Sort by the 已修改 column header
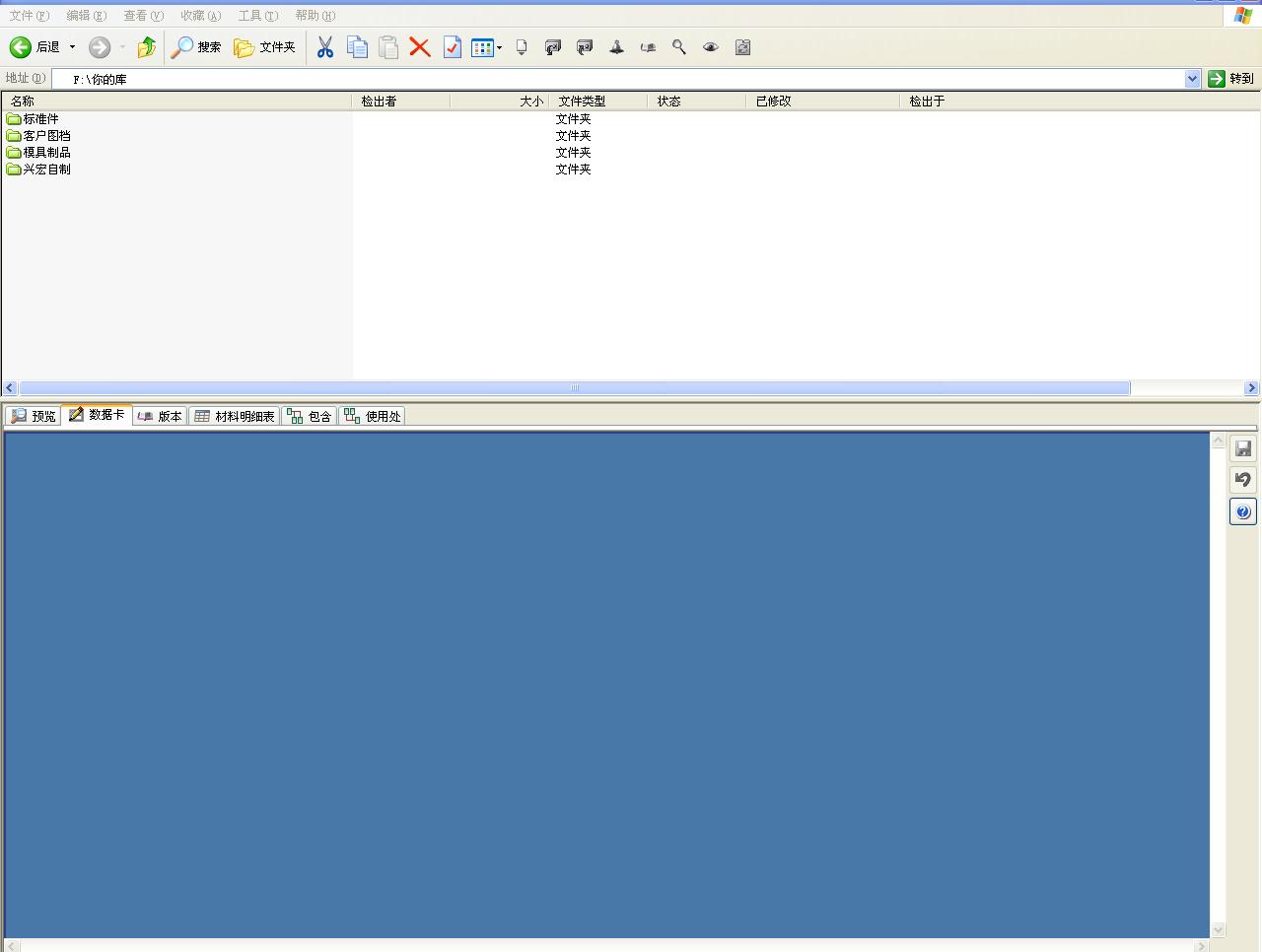This screenshot has width=1262, height=952. click(822, 101)
